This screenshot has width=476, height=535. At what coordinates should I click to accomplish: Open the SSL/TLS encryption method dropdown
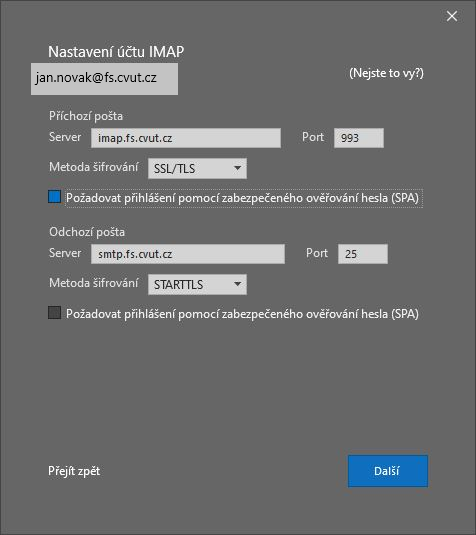pos(197,168)
